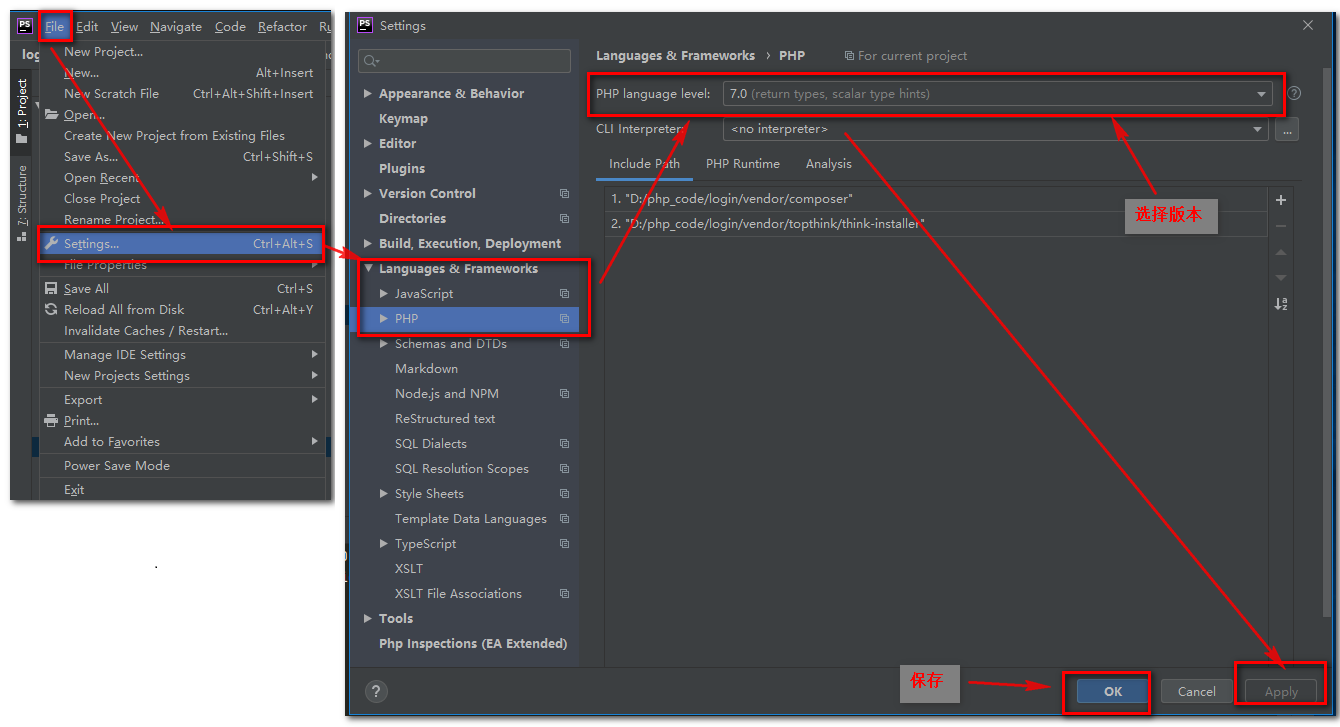The height and width of the screenshot is (727, 1340).
Task: Open the Manage IDE Settings submenu
Action: click(x=181, y=355)
